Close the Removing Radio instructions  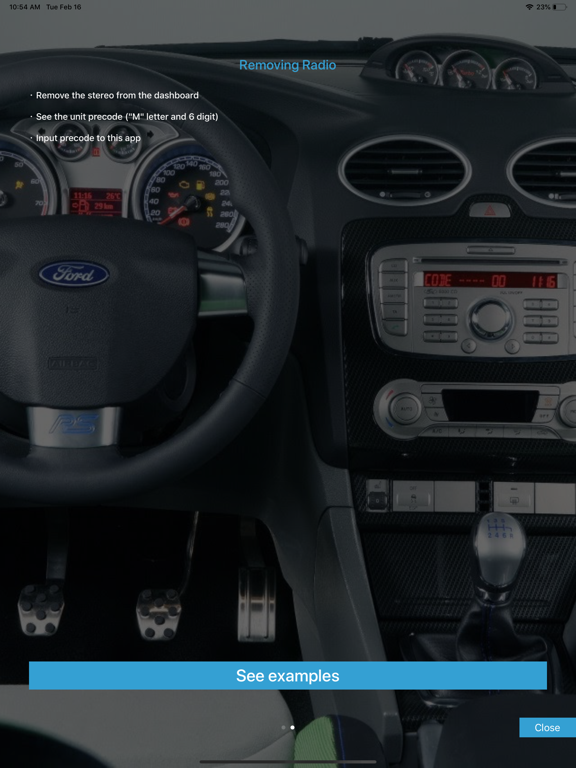coord(547,727)
